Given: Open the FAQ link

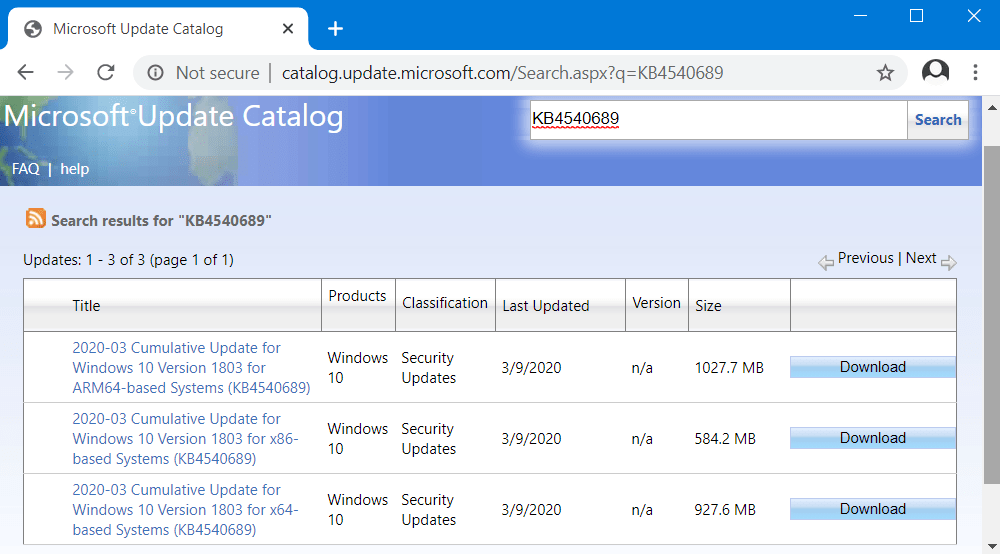Looking at the screenshot, I should 26,169.
